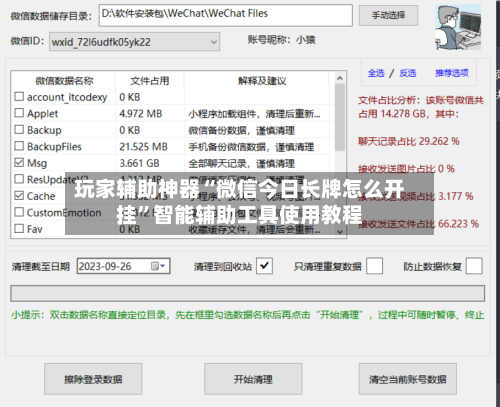Click the 擦除登录数据 button
500x407 pixels.
point(93,379)
